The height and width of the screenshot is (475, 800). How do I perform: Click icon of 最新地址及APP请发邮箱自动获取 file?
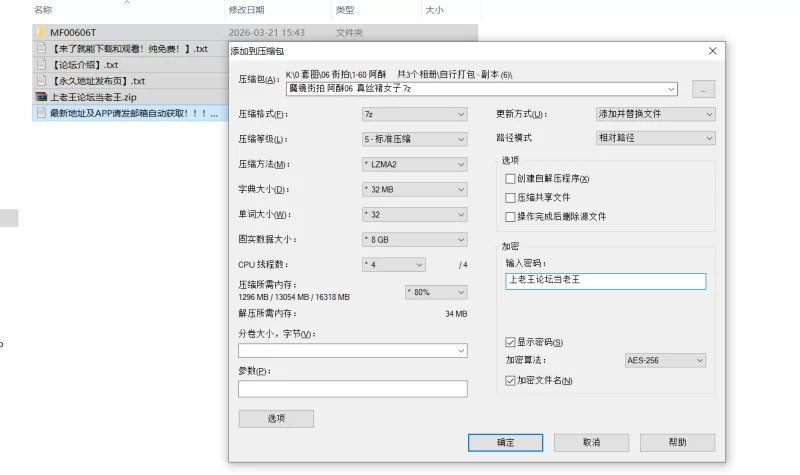tap(41, 113)
